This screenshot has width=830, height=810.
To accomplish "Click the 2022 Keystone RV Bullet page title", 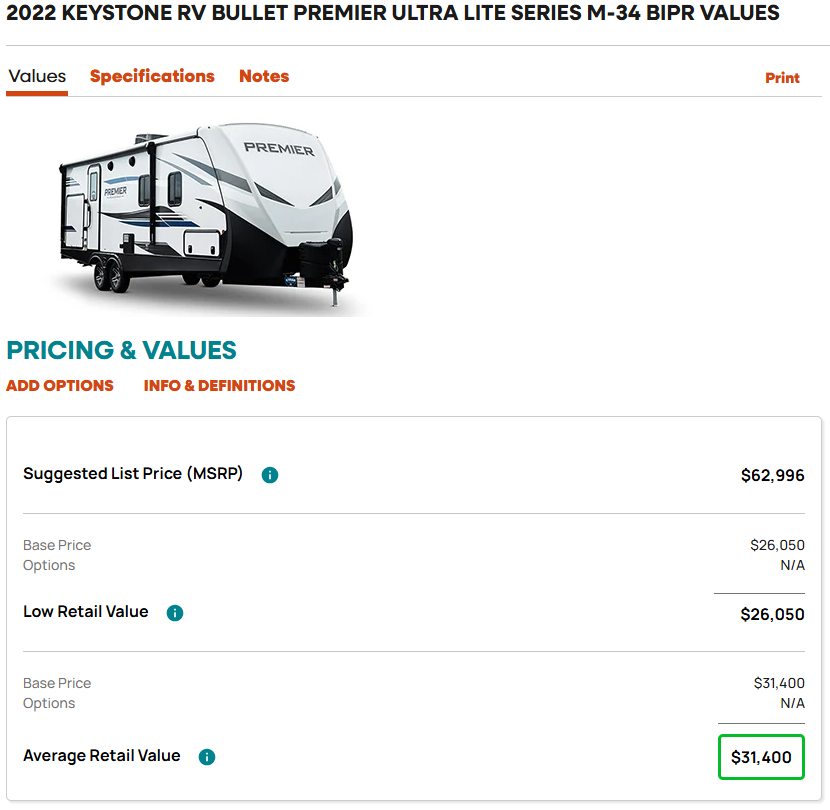I will pos(393,14).
